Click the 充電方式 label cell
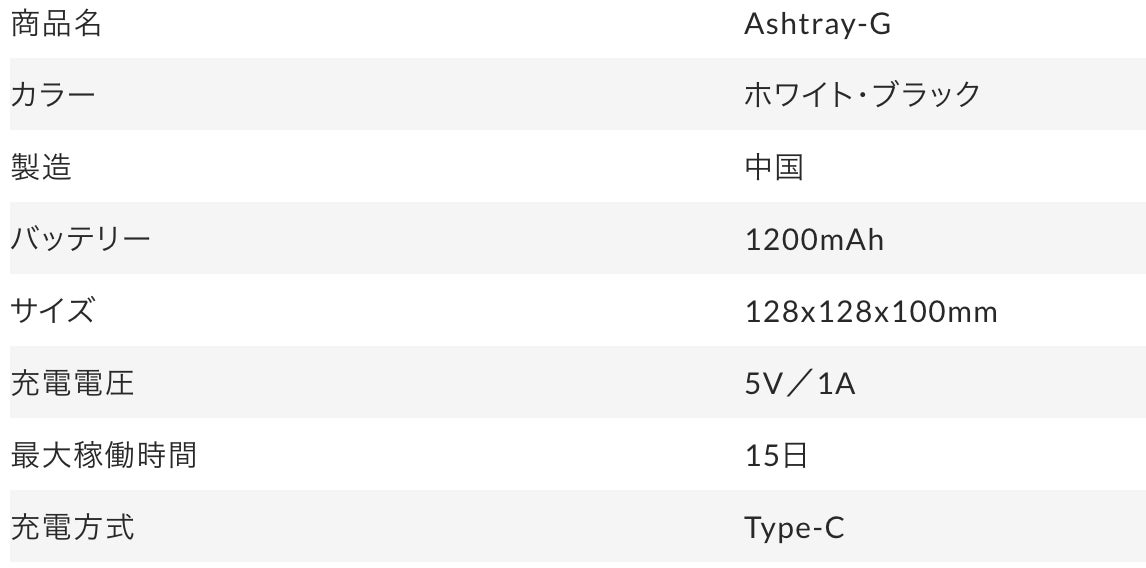Screen dimensions: 1146x568 72,527
